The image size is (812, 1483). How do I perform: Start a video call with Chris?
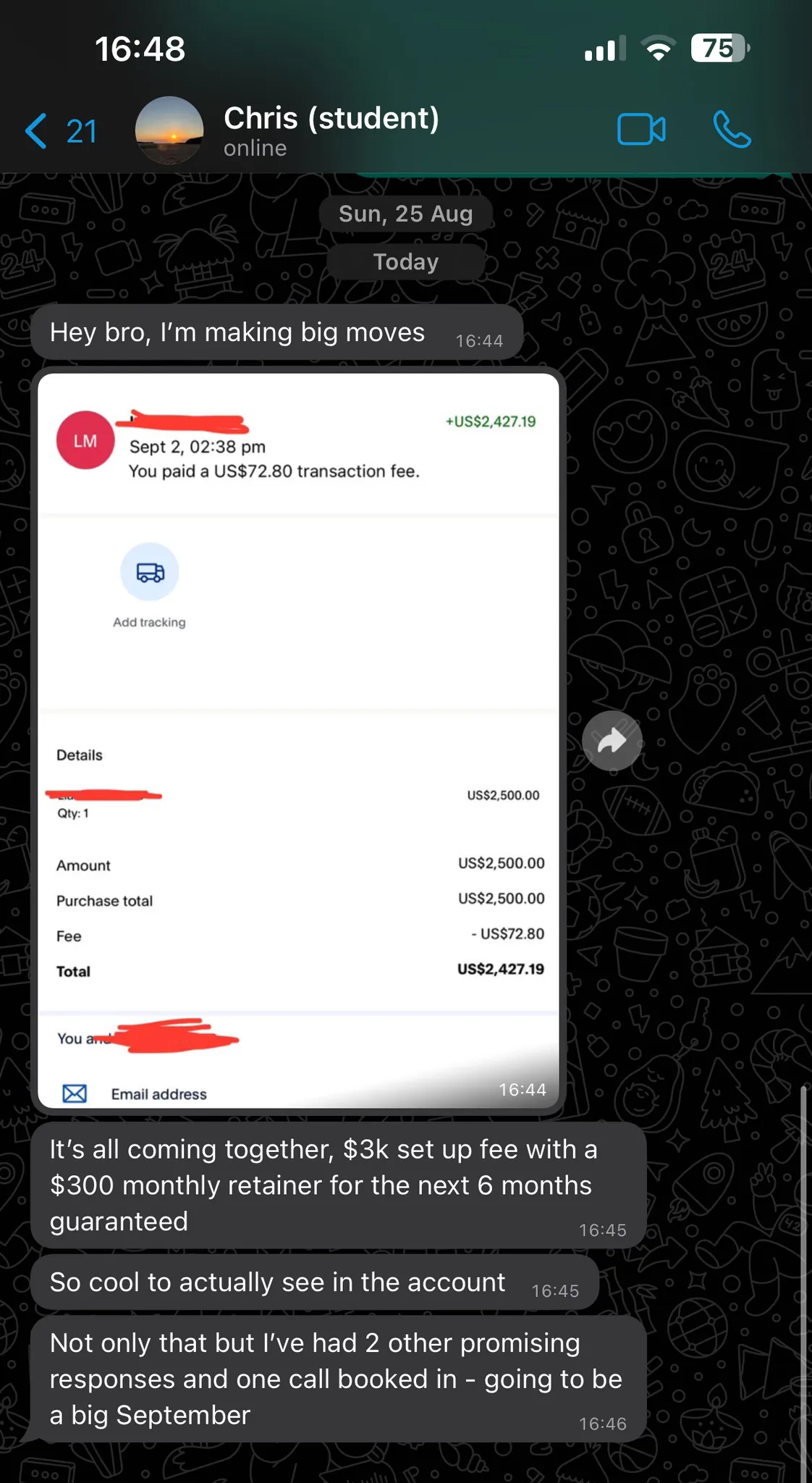tap(641, 130)
